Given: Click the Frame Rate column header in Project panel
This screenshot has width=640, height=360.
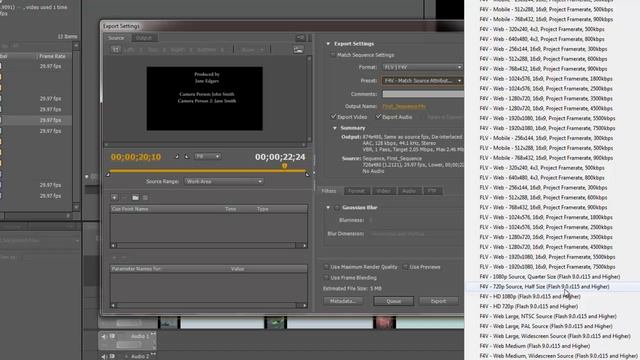Looking at the screenshot, I should [52, 56].
